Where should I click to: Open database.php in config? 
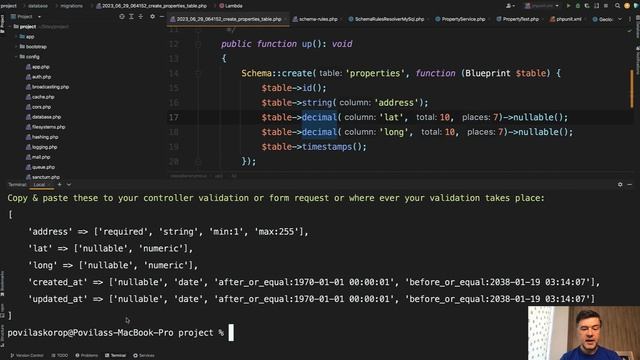[43, 117]
